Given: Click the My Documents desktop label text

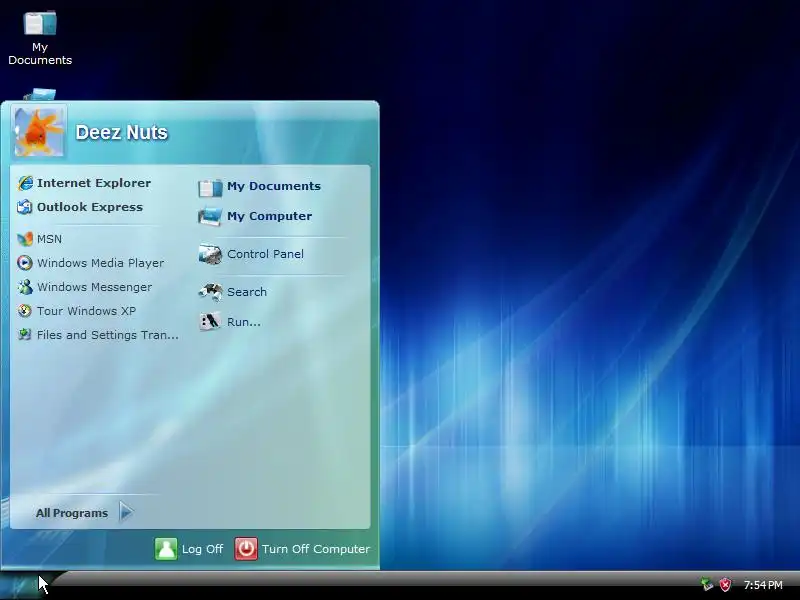Looking at the screenshot, I should pyautogui.click(x=40, y=54).
